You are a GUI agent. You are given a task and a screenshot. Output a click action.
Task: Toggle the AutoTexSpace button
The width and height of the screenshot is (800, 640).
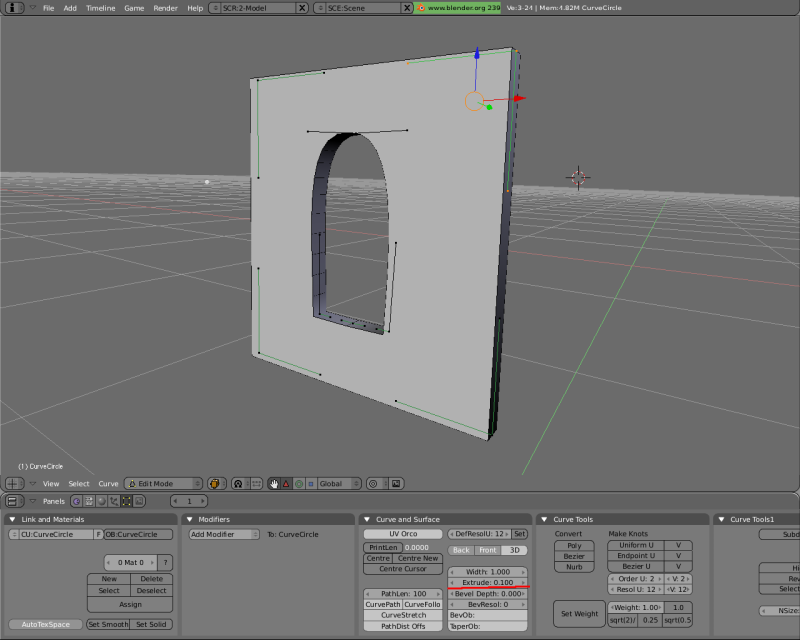pyautogui.click(x=45, y=624)
